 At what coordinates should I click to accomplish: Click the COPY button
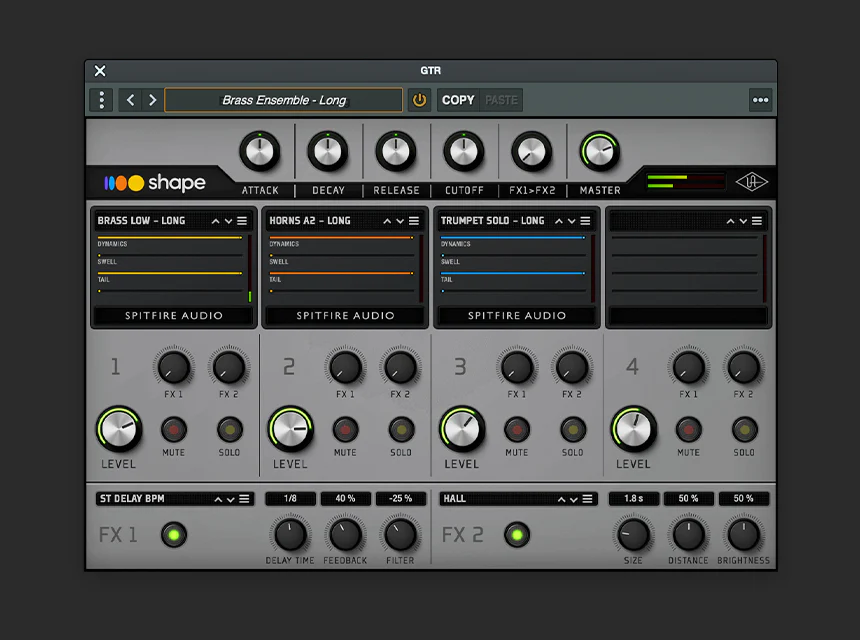[458, 100]
